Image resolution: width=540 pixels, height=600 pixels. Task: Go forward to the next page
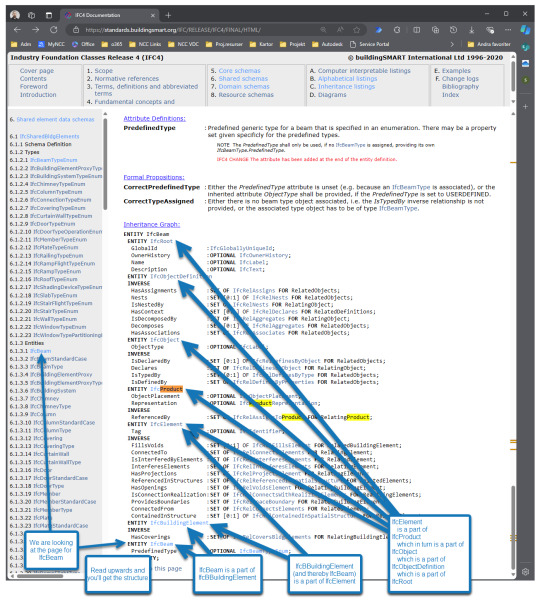35,30
